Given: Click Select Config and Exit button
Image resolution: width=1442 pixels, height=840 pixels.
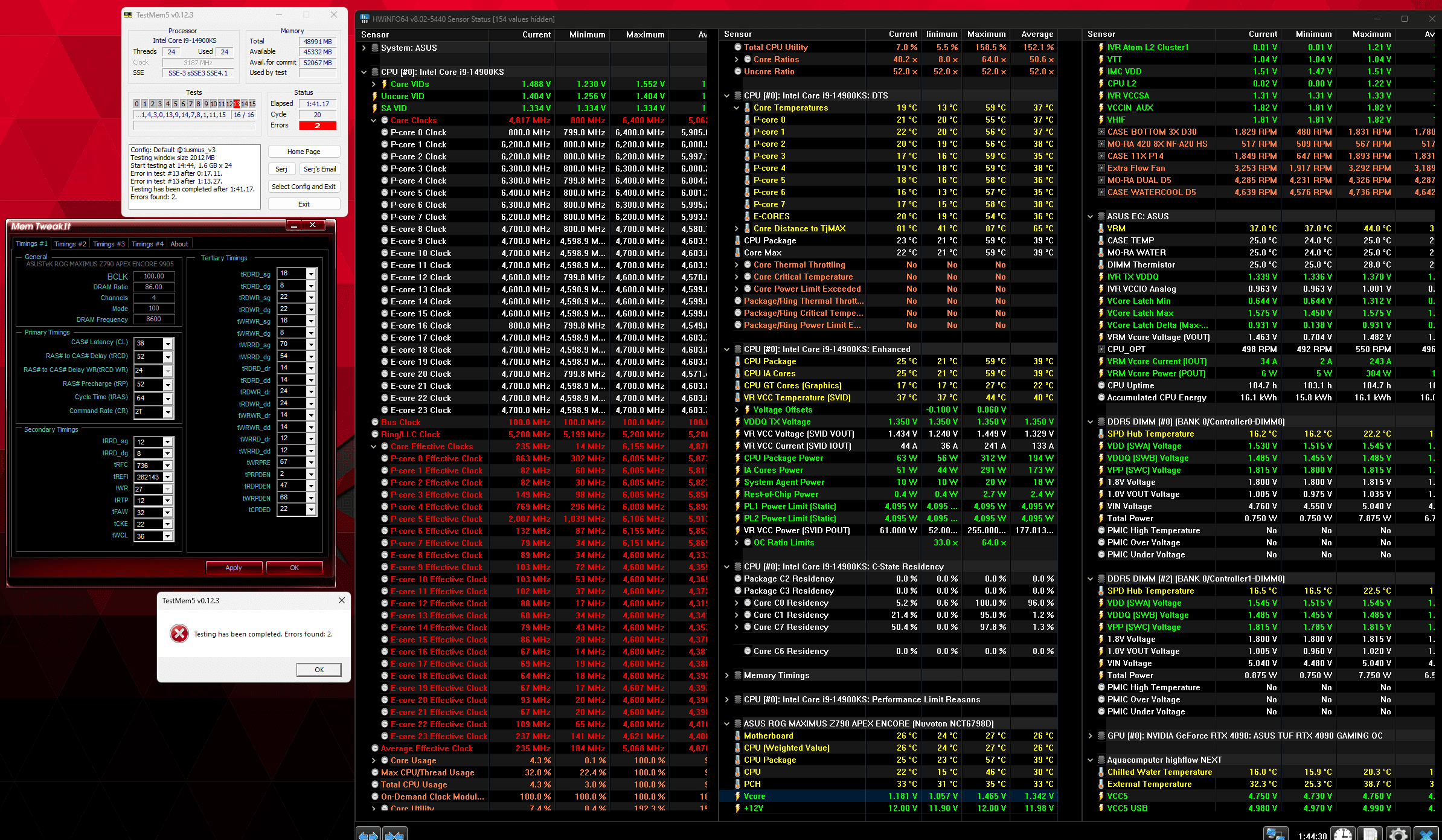Looking at the screenshot, I should (304, 187).
